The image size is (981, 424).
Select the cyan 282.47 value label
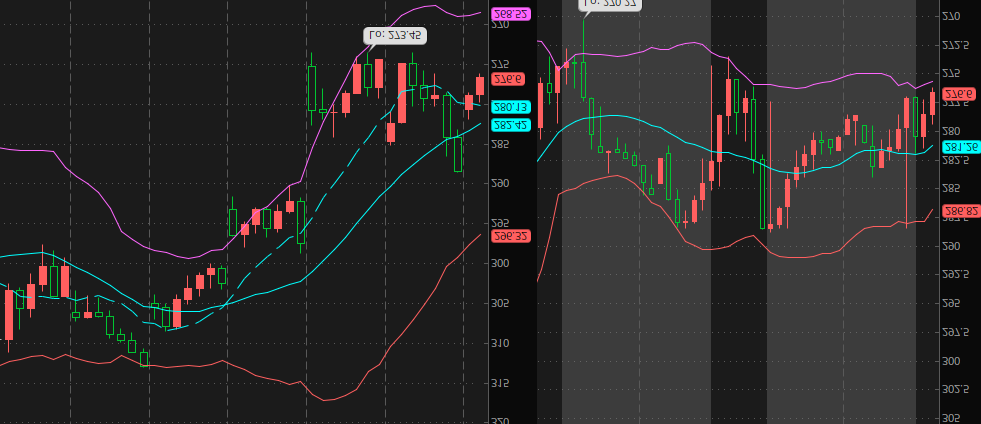click(511, 125)
